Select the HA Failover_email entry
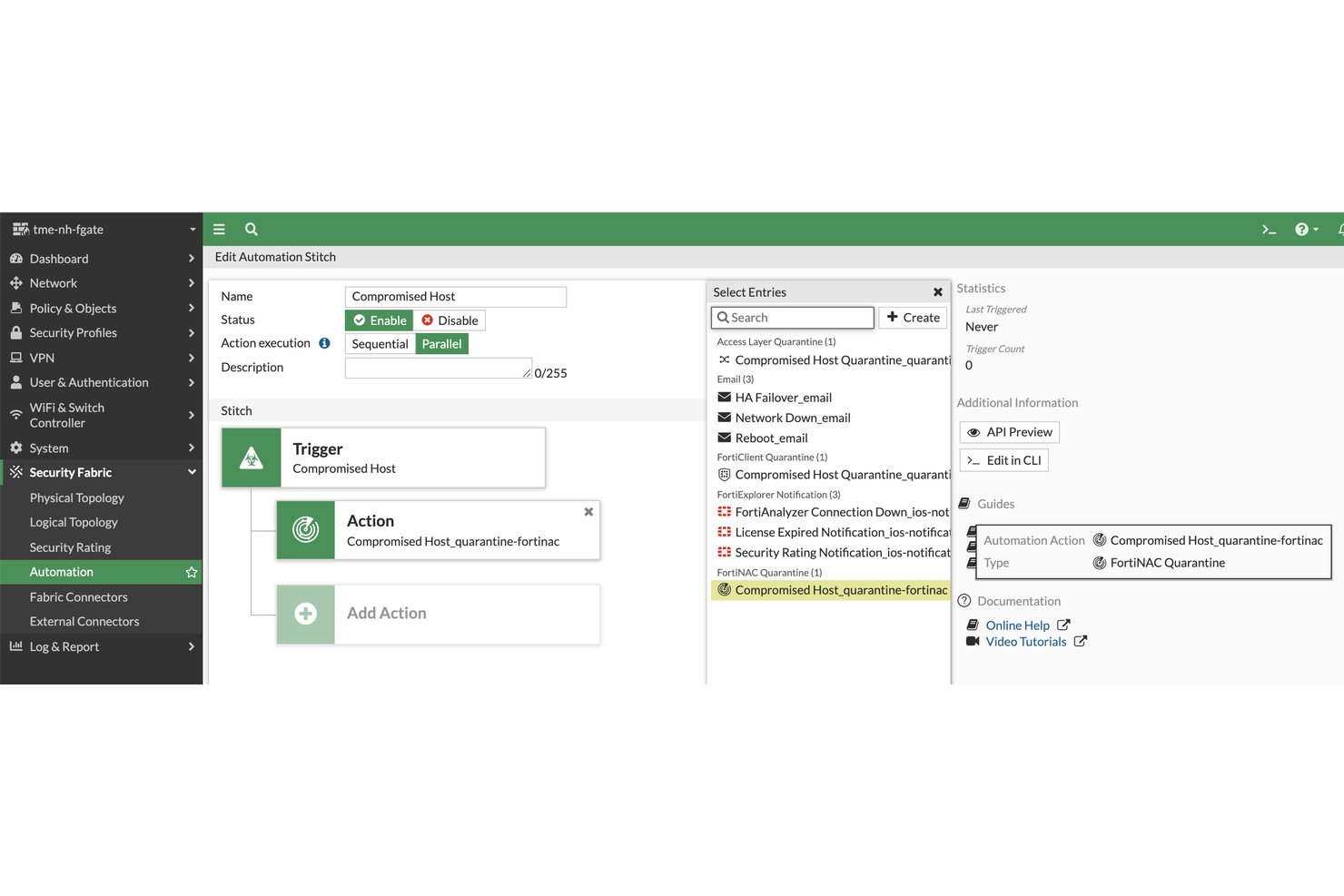The width and height of the screenshot is (1344, 896). (829, 398)
